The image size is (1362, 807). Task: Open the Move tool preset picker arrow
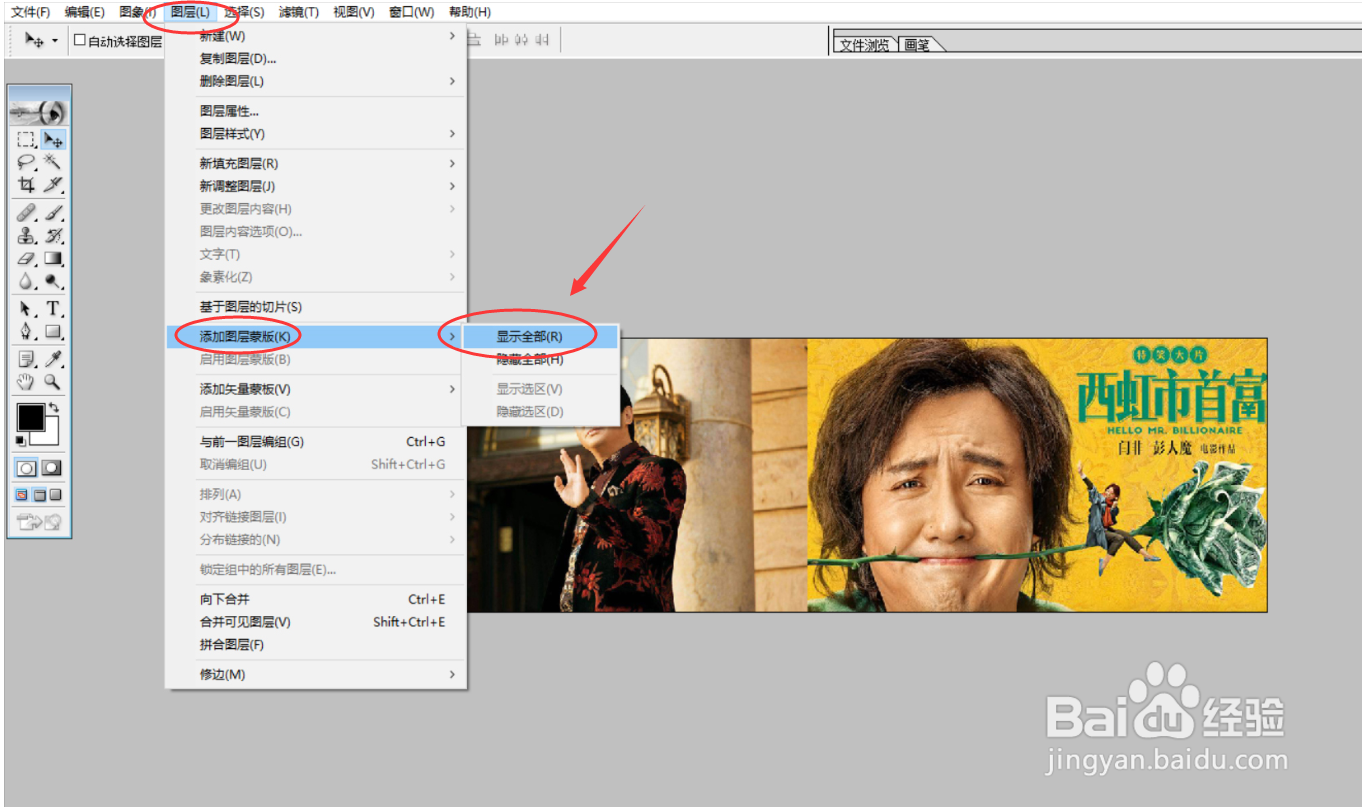click(55, 41)
